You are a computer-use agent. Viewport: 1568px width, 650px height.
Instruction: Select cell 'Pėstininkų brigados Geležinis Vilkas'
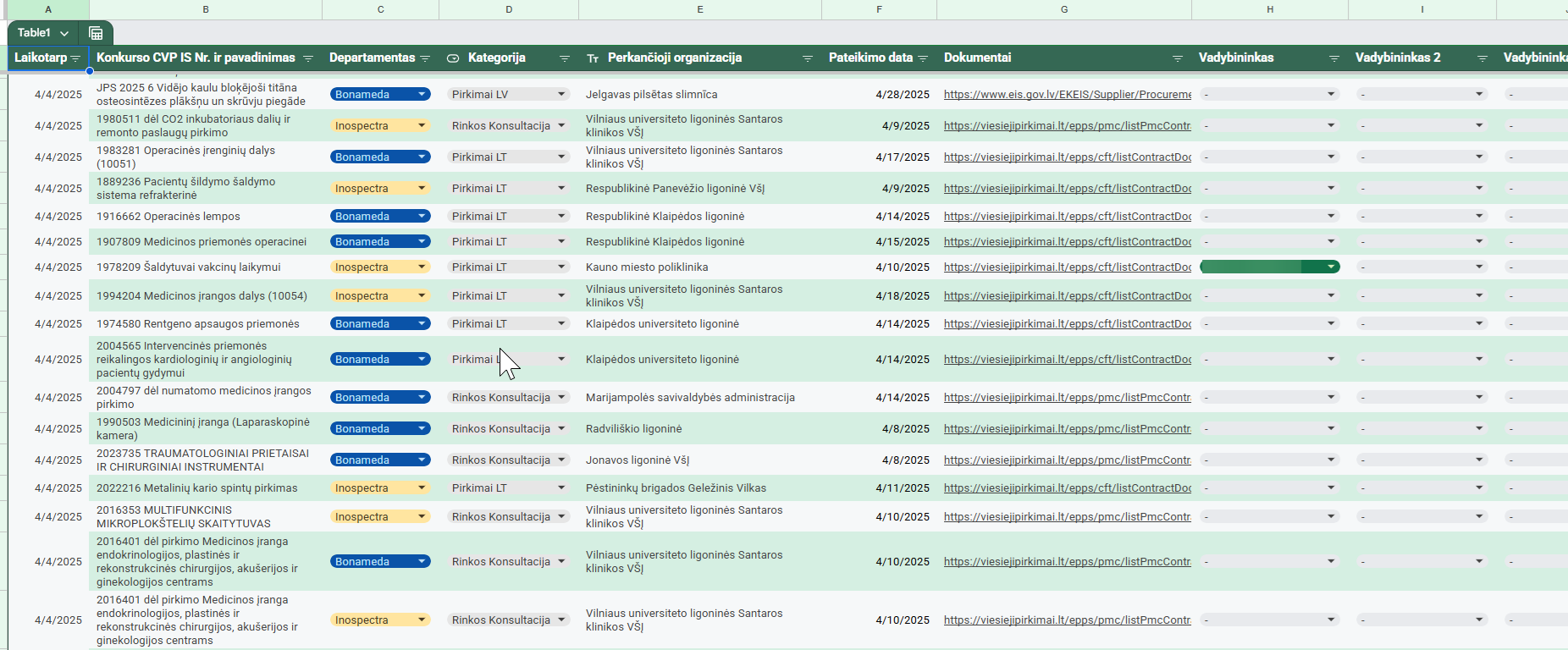(700, 487)
